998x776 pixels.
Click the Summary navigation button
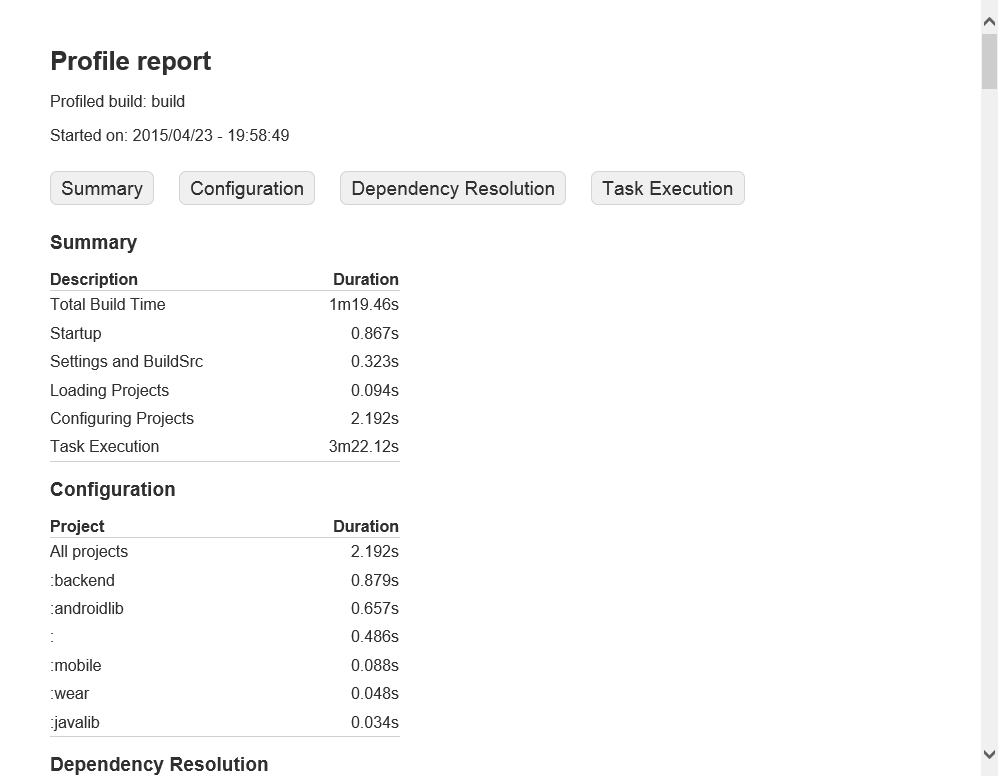(x=101, y=188)
